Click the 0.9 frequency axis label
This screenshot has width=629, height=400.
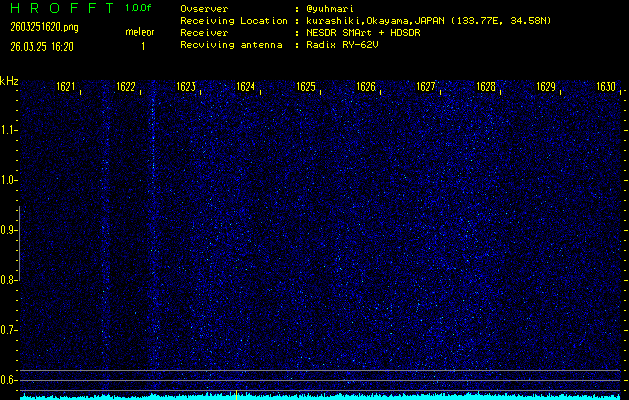tap(7, 230)
